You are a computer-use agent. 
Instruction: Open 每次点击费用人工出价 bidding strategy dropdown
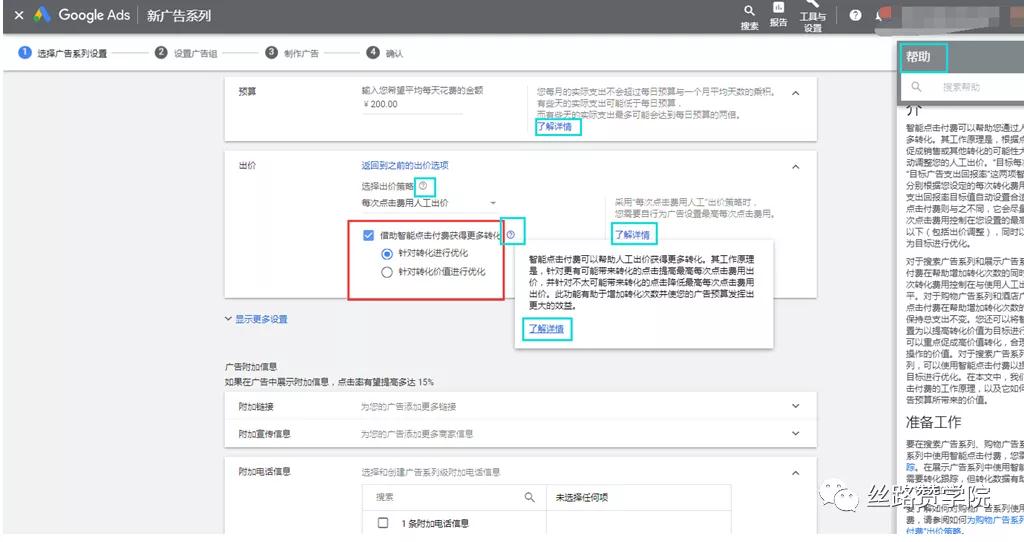[x=429, y=203]
